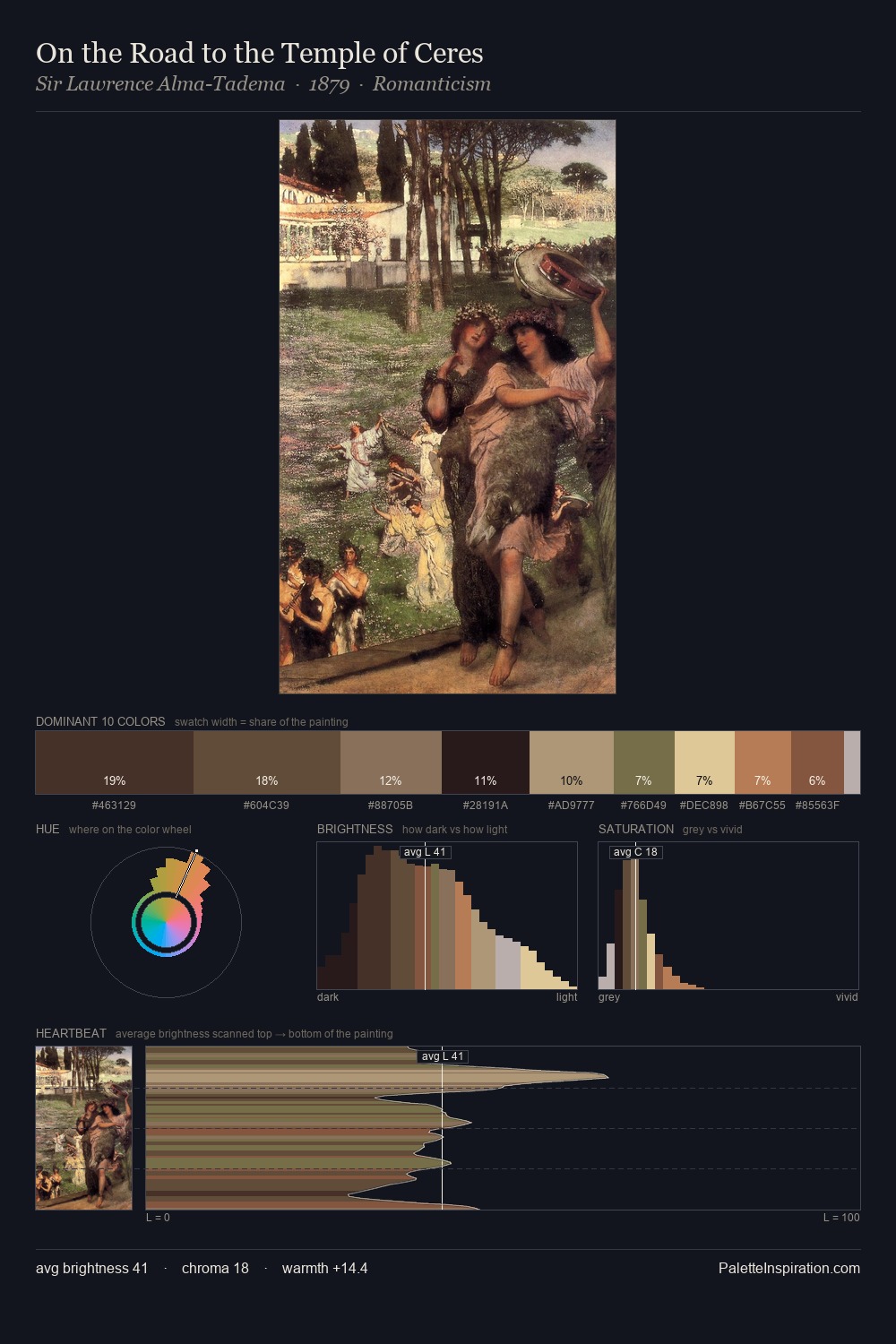Image resolution: width=896 pixels, height=1344 pixels.
Task: Open the main painting image
Action: tap(447, 407)
